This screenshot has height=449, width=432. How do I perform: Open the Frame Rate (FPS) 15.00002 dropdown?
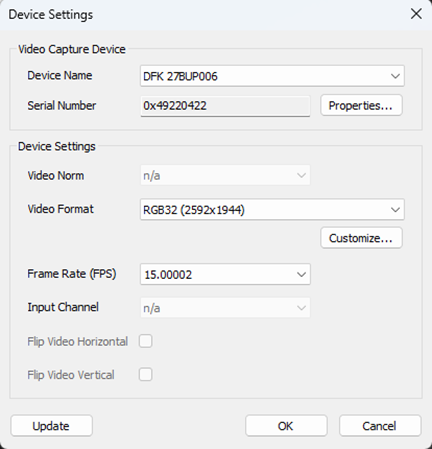click(x=225, y=274)
